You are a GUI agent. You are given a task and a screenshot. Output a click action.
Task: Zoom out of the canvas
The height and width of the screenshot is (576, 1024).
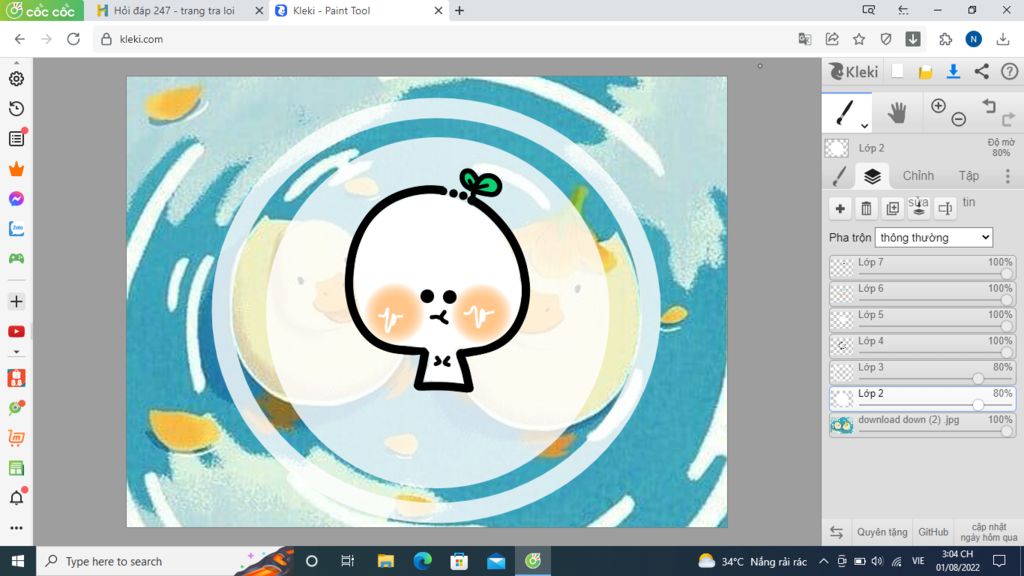point(959,119)
